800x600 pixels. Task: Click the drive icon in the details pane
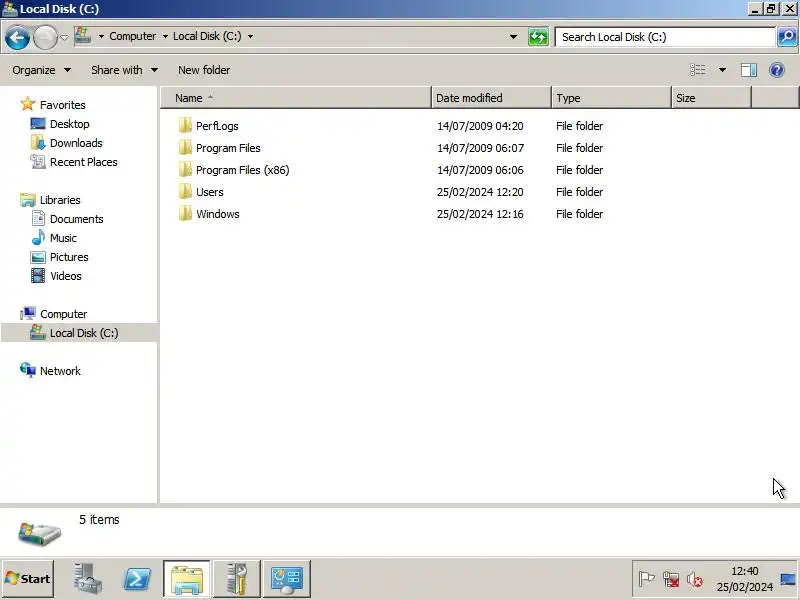tap(39, 533)
